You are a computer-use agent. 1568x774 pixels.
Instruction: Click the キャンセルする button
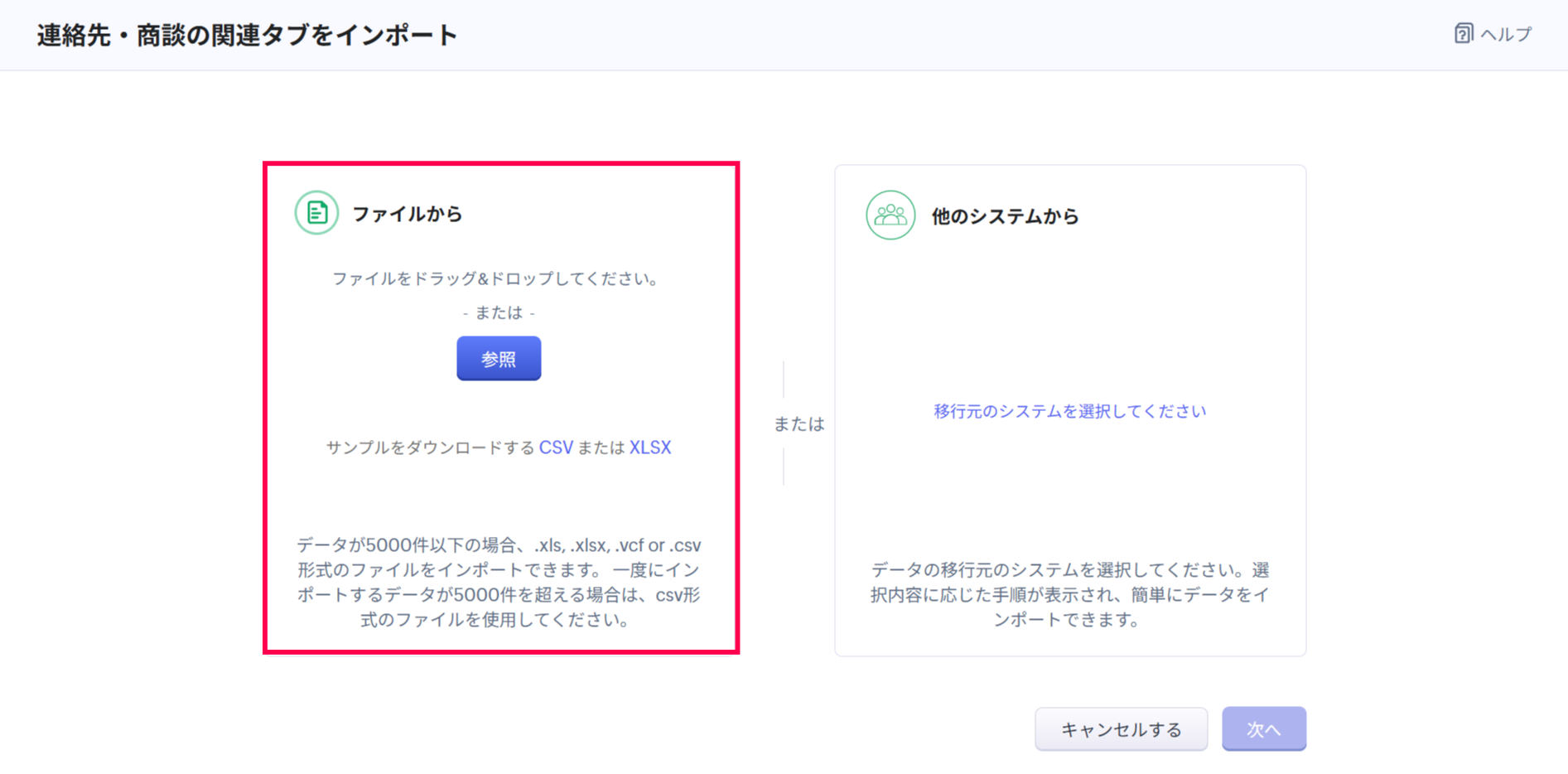pyautogui.click(x=1121, y=729)
